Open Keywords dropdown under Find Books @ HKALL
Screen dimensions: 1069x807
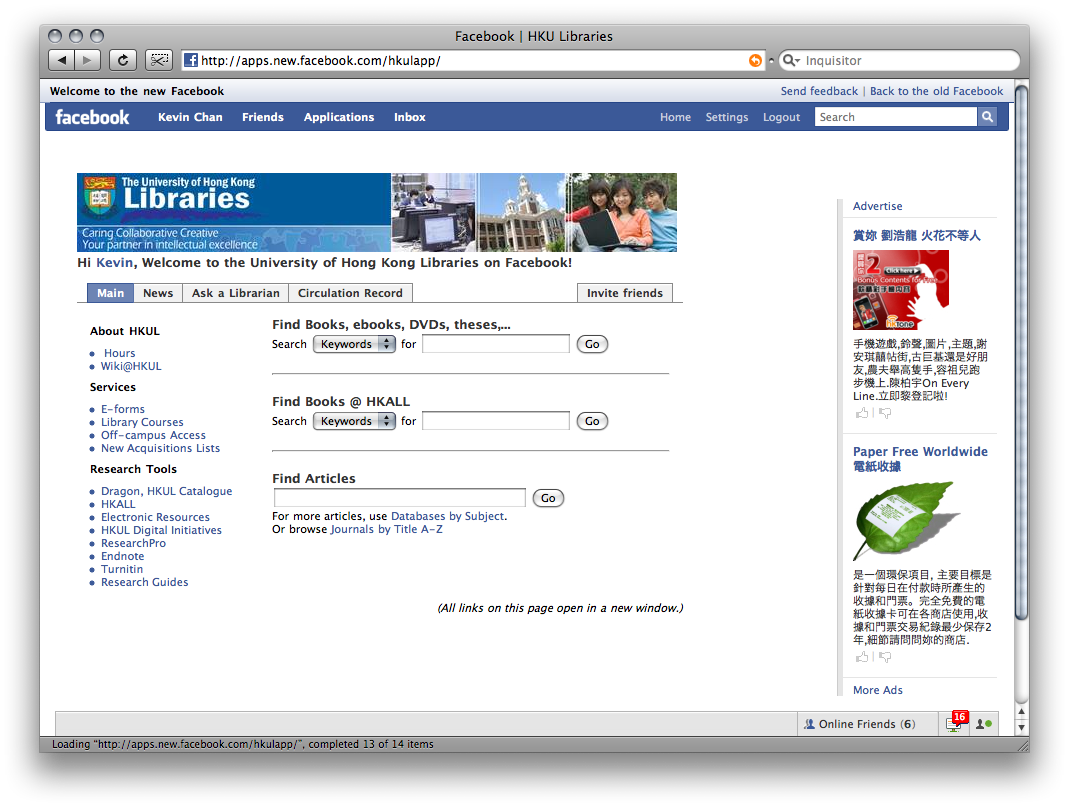(354, 421)
